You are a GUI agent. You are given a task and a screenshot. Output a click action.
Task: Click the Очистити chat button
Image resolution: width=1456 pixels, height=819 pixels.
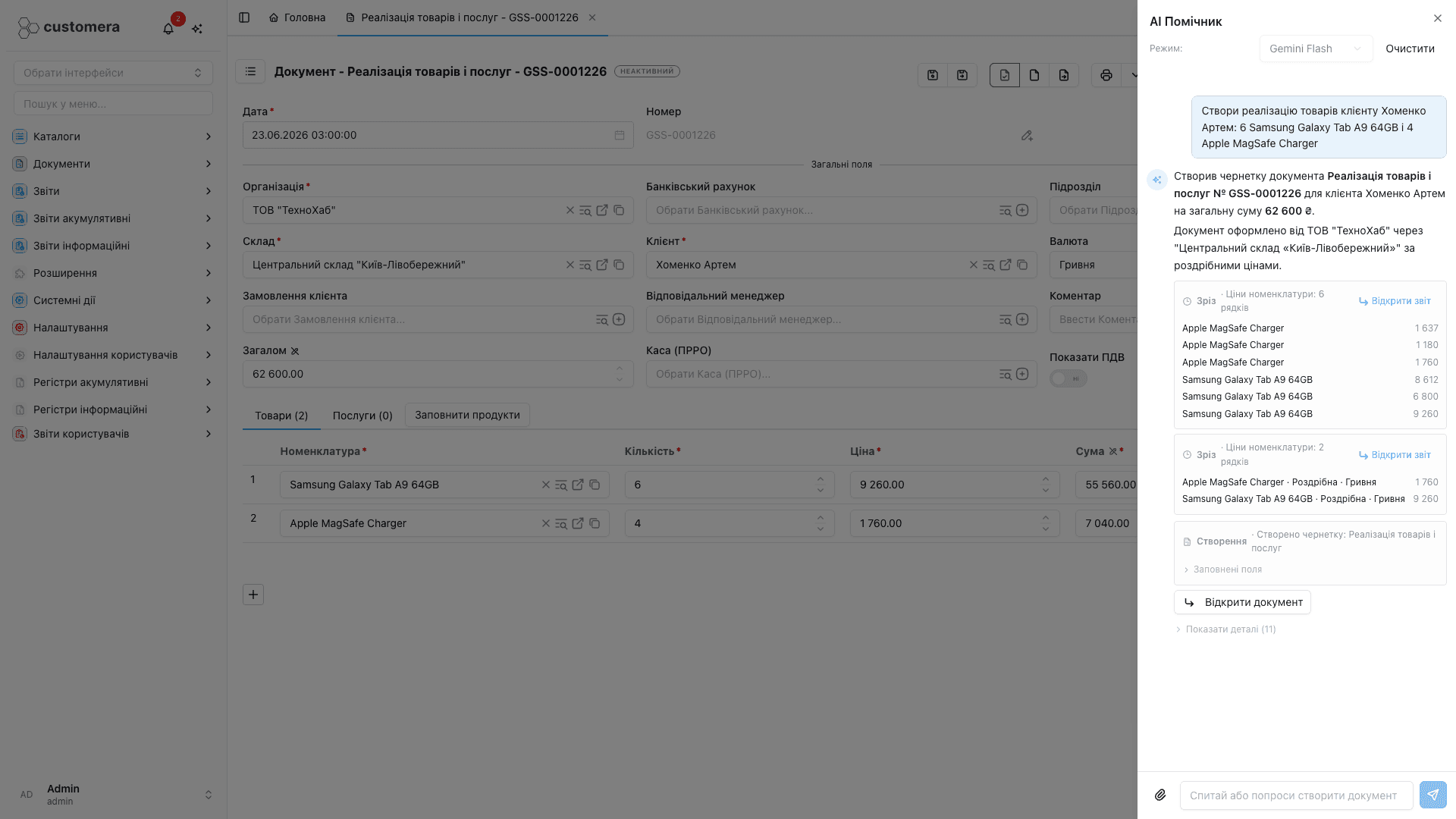point(1410,49)
